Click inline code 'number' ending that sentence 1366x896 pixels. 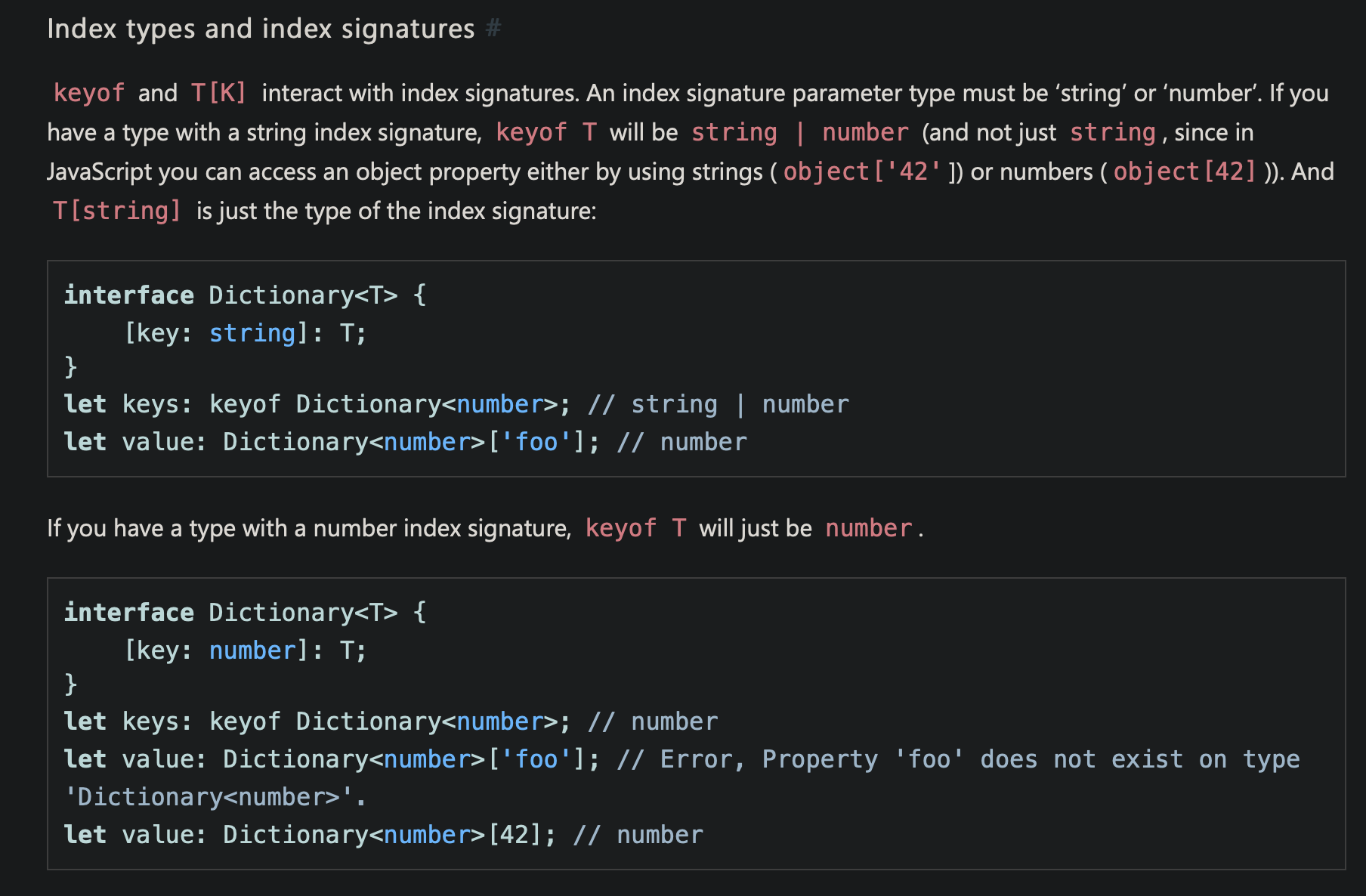(869, 528)
